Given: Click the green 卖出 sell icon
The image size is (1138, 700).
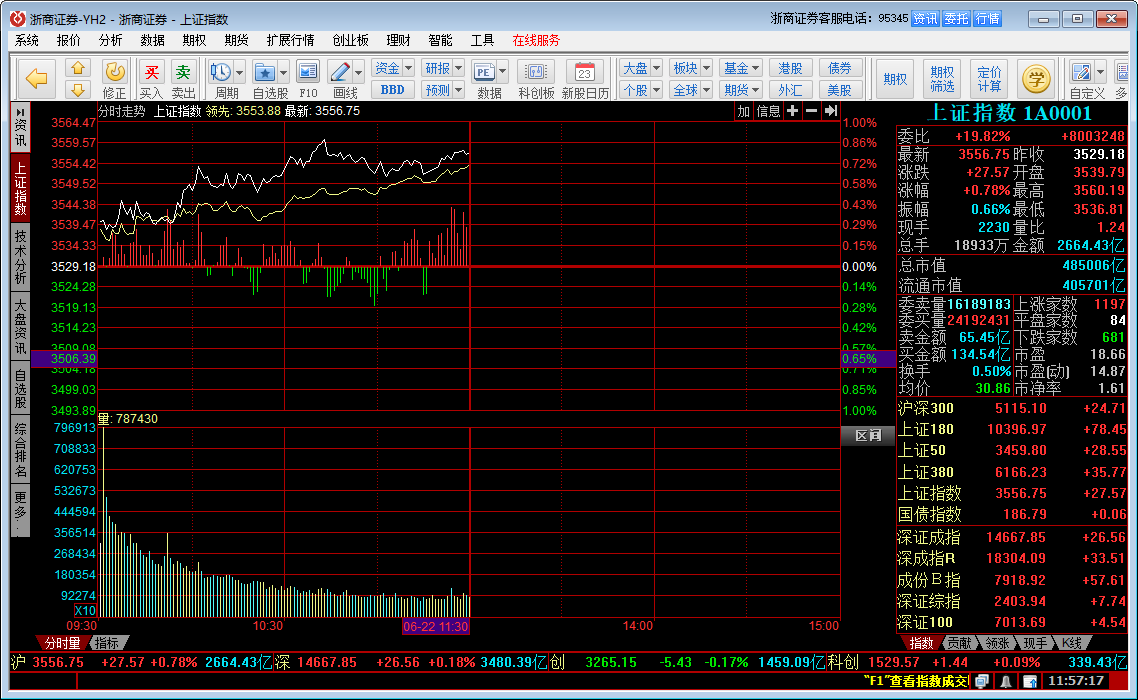Looking at the screenshot, I should [183, 73].
